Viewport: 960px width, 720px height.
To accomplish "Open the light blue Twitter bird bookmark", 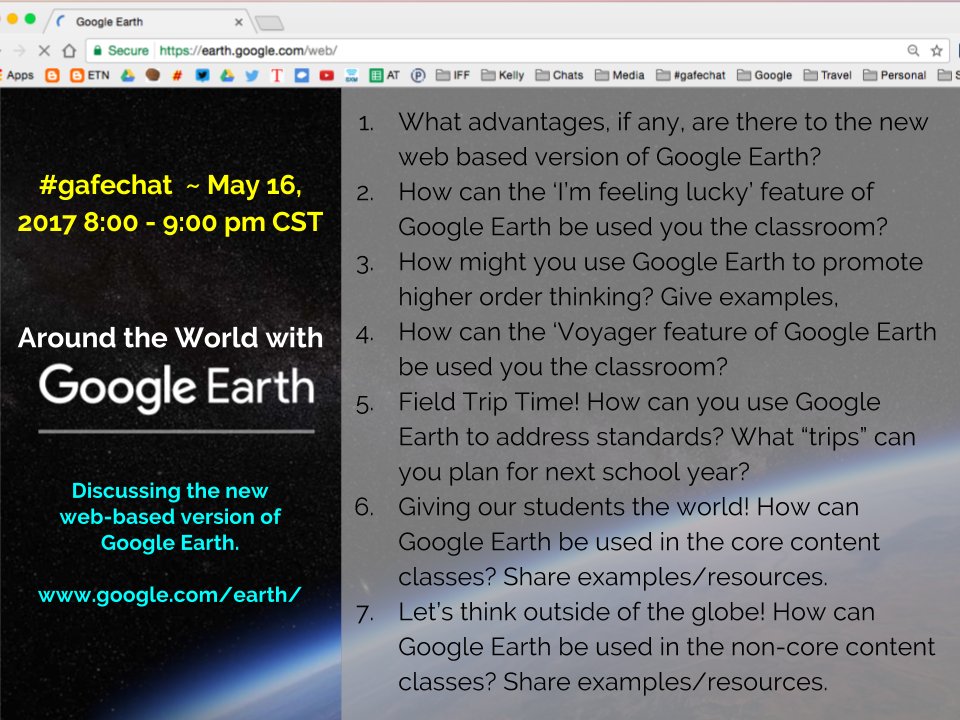I will pos(252,75).
